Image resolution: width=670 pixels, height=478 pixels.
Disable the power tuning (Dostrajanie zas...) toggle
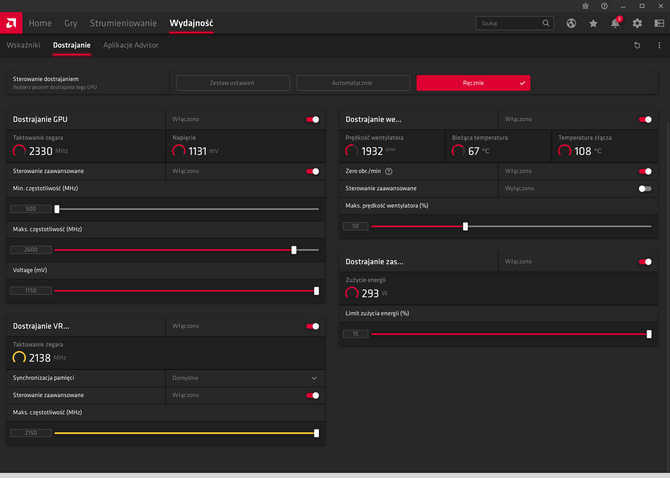645,262
